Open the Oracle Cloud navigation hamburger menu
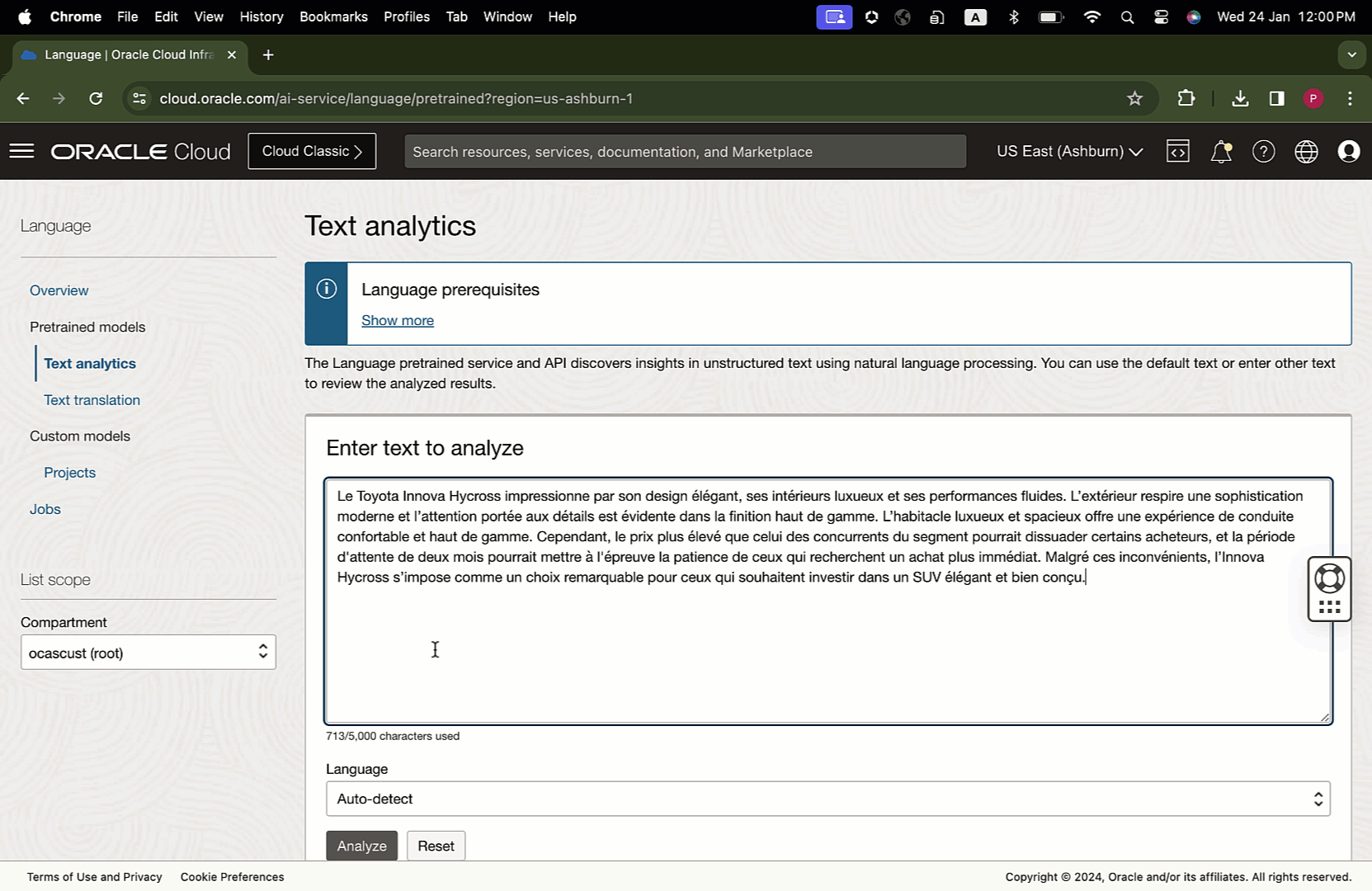Viewport: 1372px width, 891px height. (x=21, y=151)
